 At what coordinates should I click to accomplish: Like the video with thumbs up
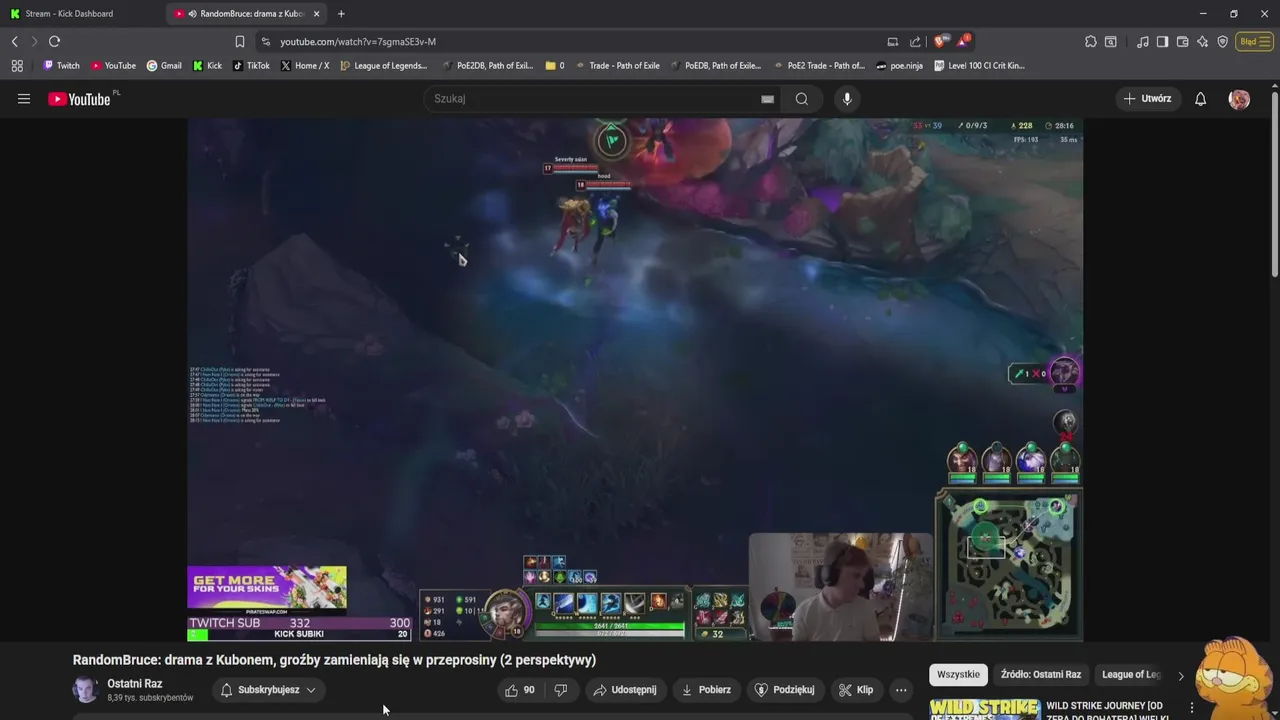coord(521,690)
